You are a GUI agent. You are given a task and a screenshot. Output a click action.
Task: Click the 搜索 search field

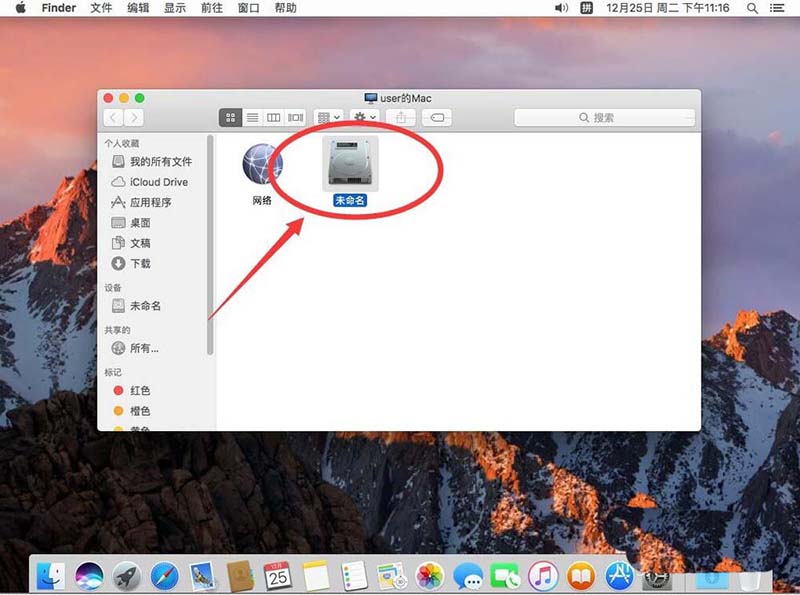pos(610,117)
